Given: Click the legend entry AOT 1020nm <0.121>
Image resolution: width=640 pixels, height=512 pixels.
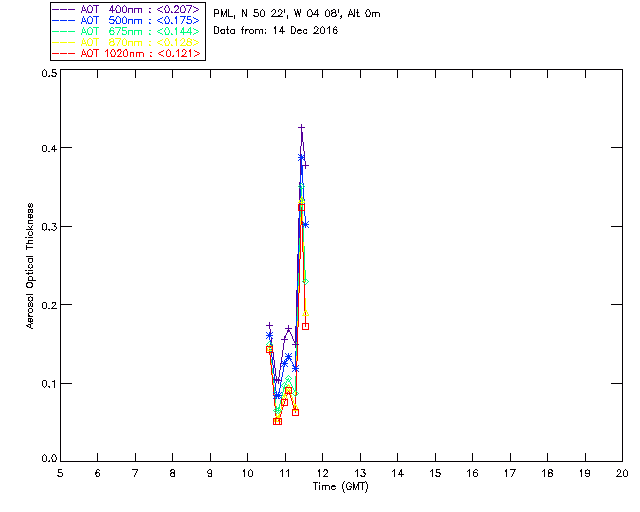Looking at the screenshot, I should pos(127,53).
